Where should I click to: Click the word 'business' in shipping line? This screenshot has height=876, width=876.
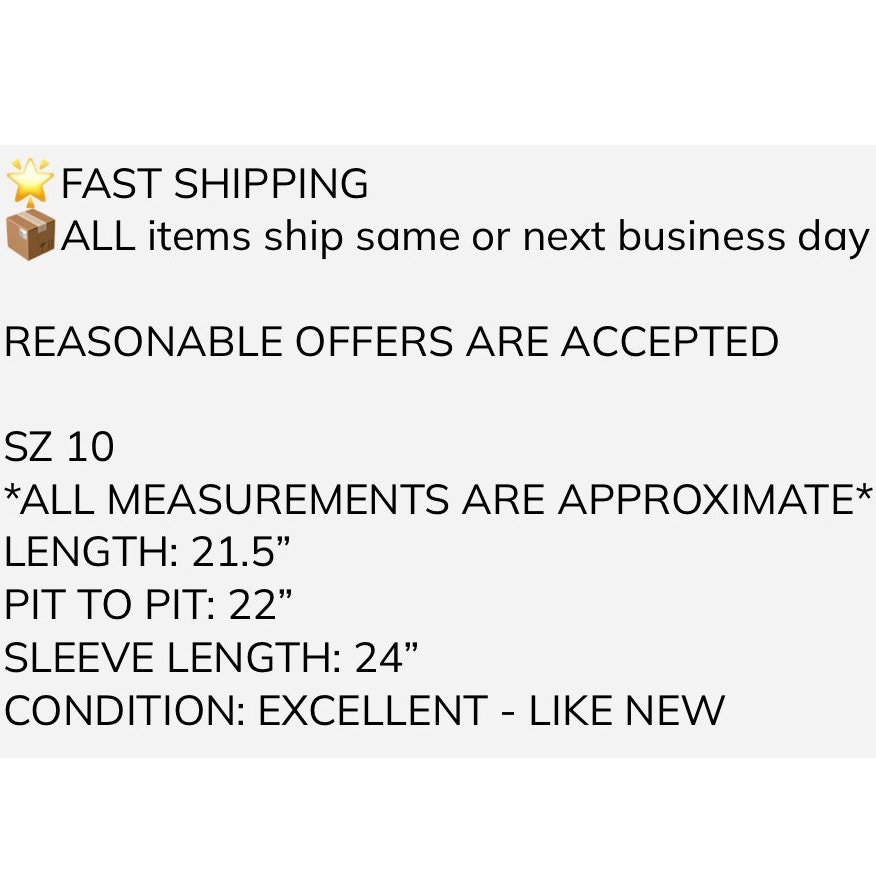pos(701,236)
